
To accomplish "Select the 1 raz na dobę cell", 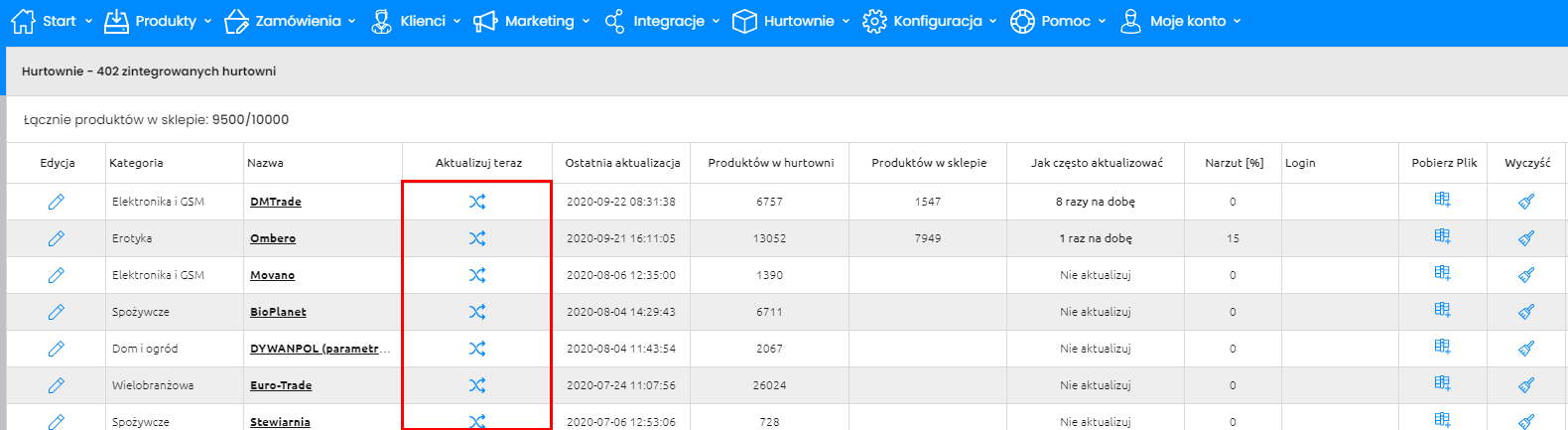I will [x=1096, y=238].
